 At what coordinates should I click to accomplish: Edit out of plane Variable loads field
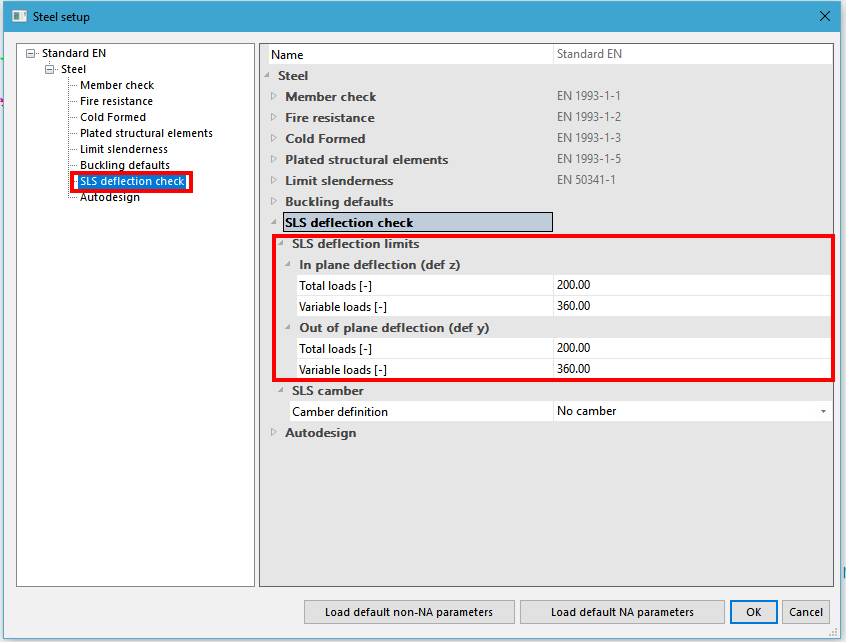[690, 369]
